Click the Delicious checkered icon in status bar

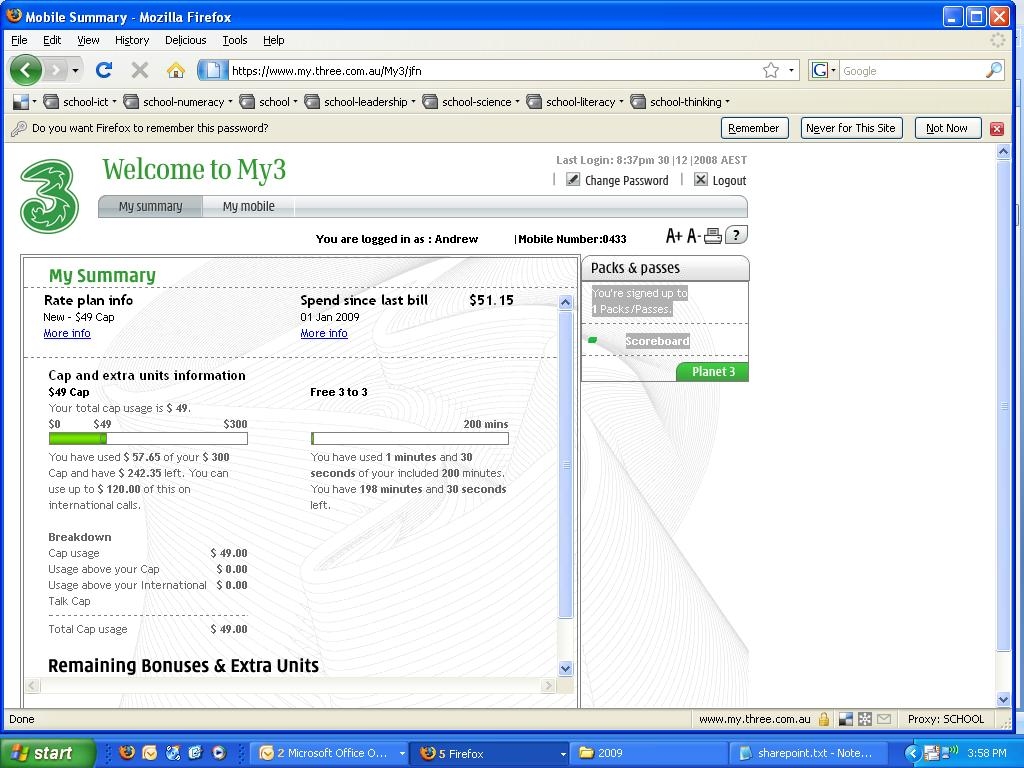846,719
